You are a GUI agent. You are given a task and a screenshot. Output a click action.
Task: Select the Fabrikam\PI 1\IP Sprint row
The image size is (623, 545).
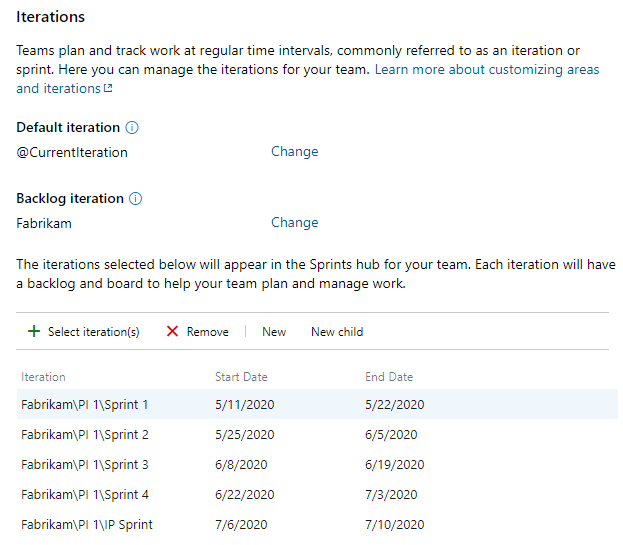(x=87, y=525)
